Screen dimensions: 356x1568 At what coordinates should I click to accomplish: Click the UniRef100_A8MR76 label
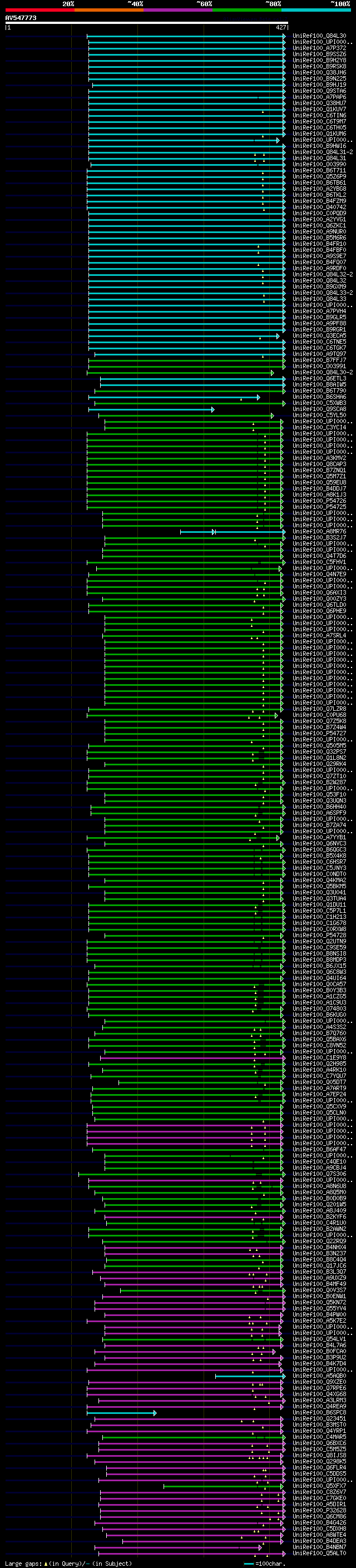[319, 532]
